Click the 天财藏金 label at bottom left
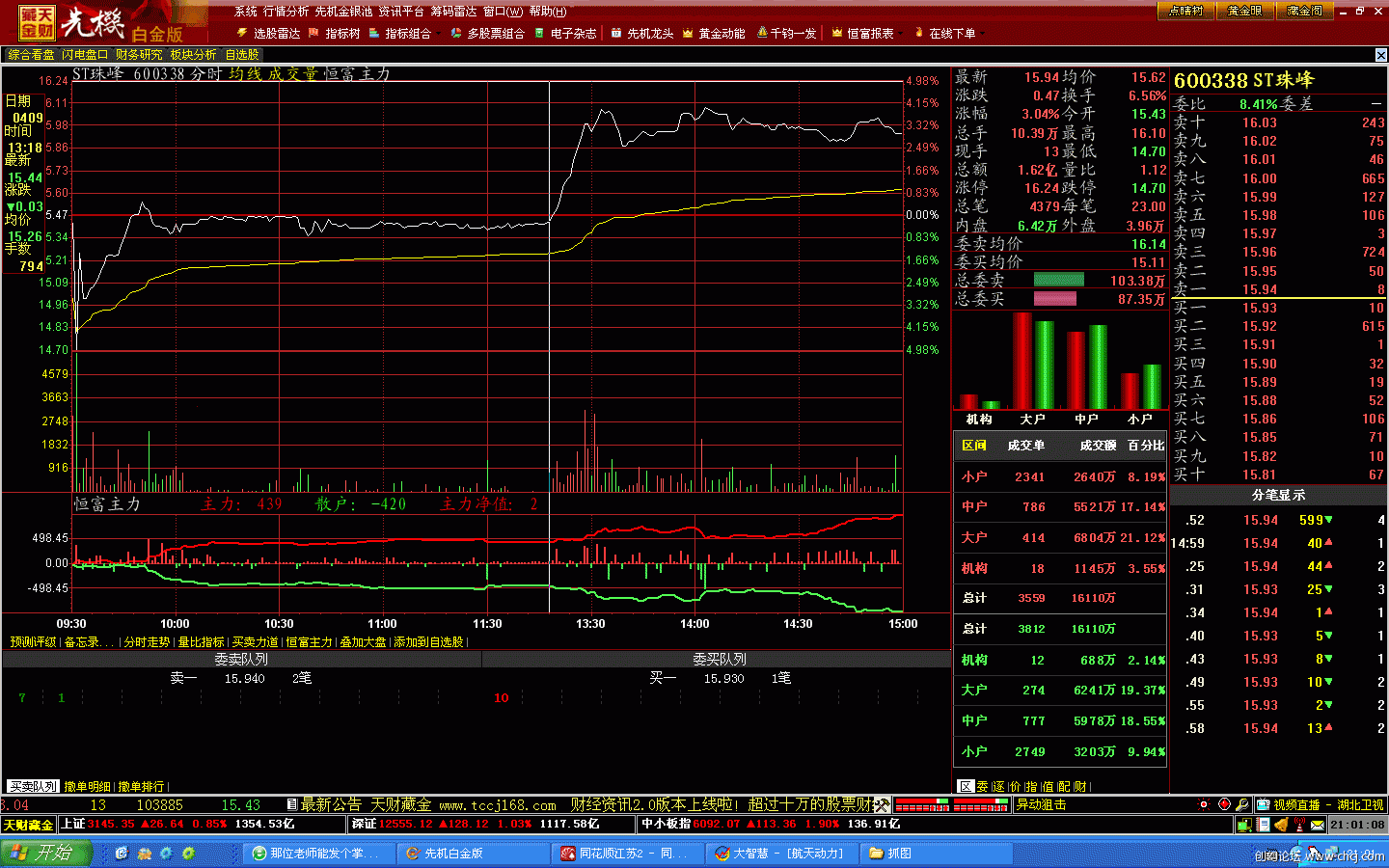 (28, 825)
